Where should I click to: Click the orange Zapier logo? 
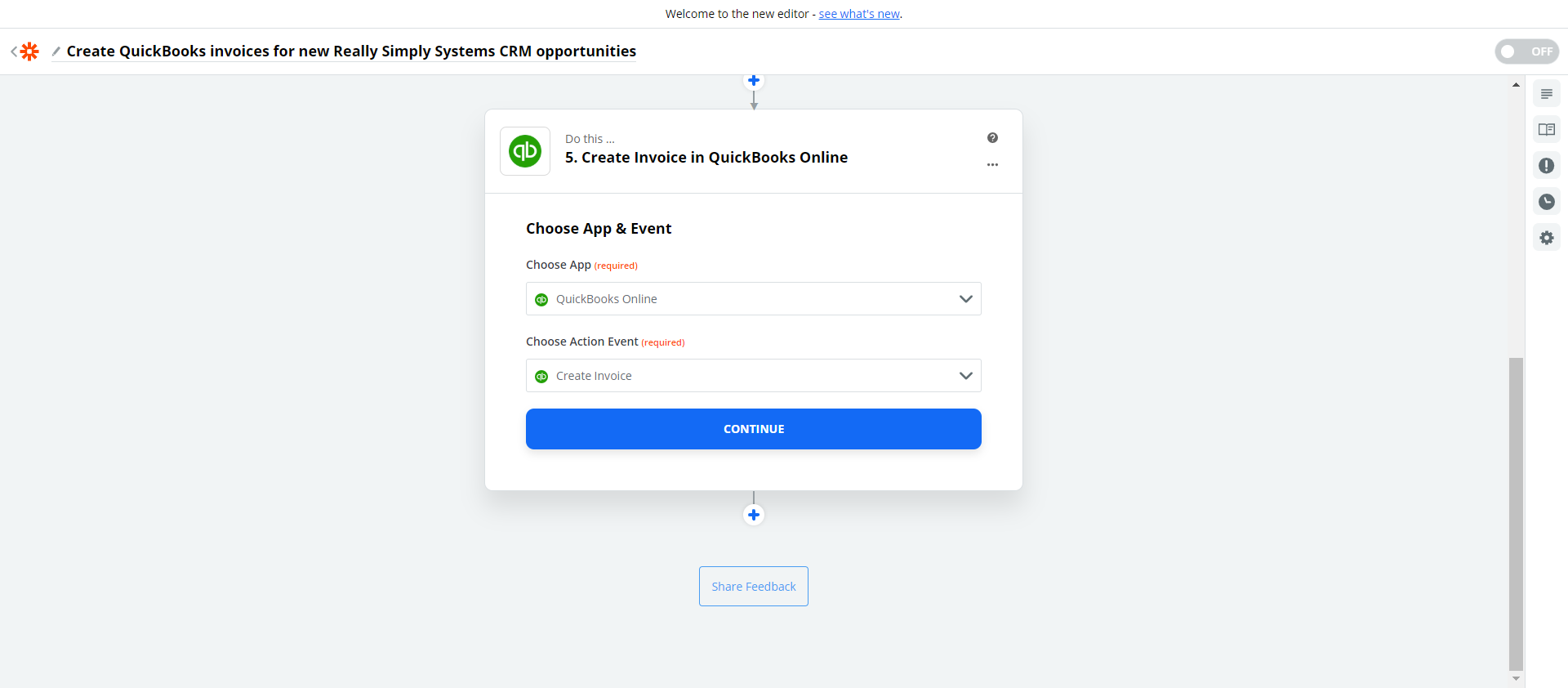point(30,51)
